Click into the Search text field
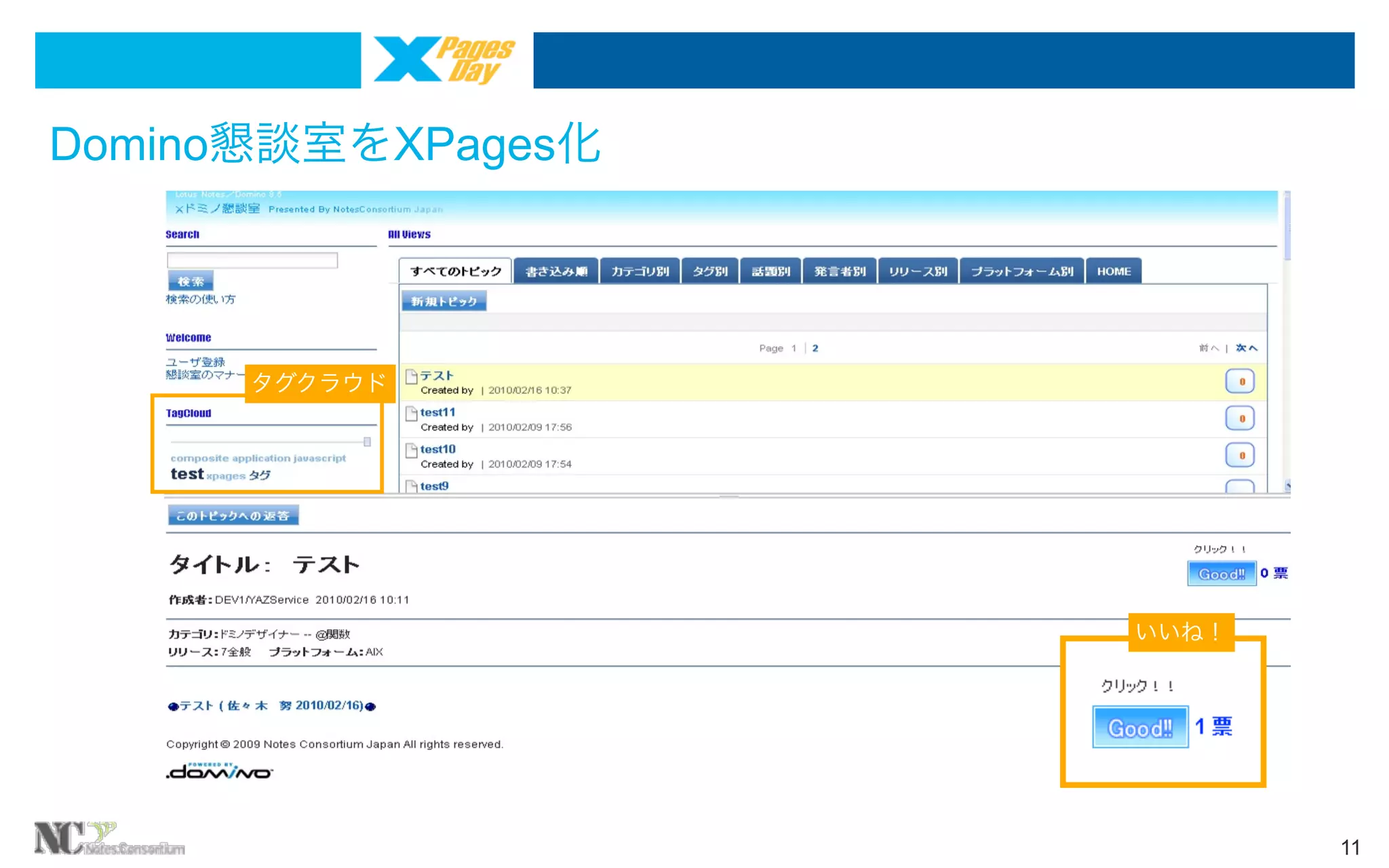 [x=252, y=260]
